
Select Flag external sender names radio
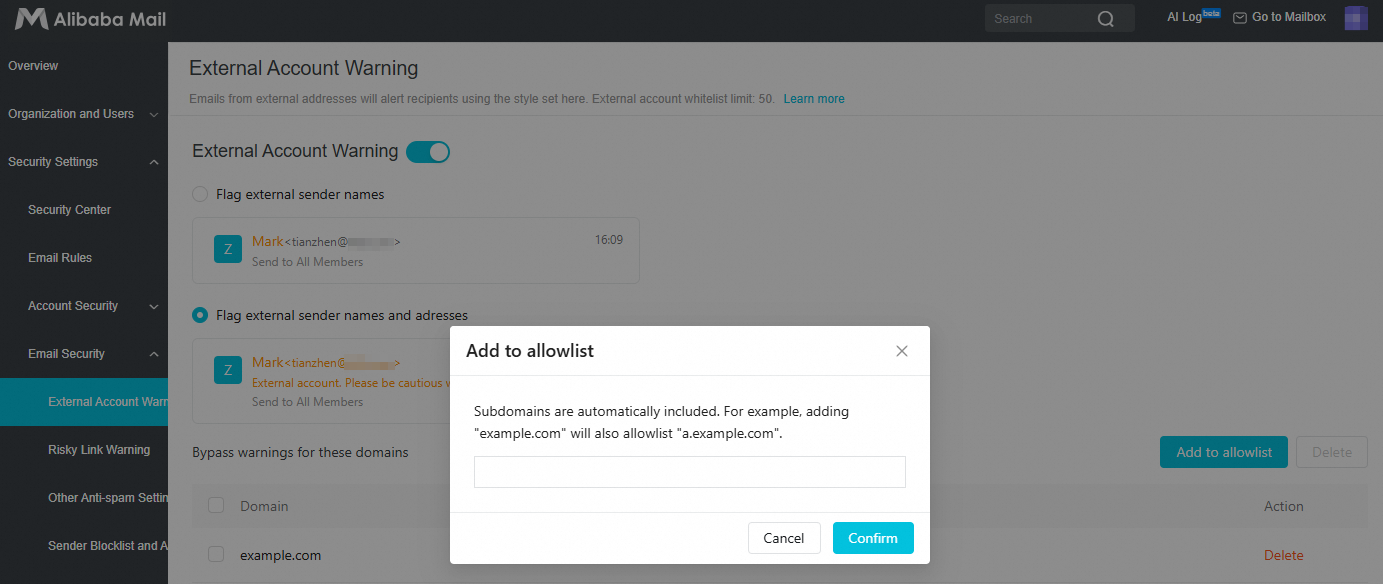tap(200, 194)
